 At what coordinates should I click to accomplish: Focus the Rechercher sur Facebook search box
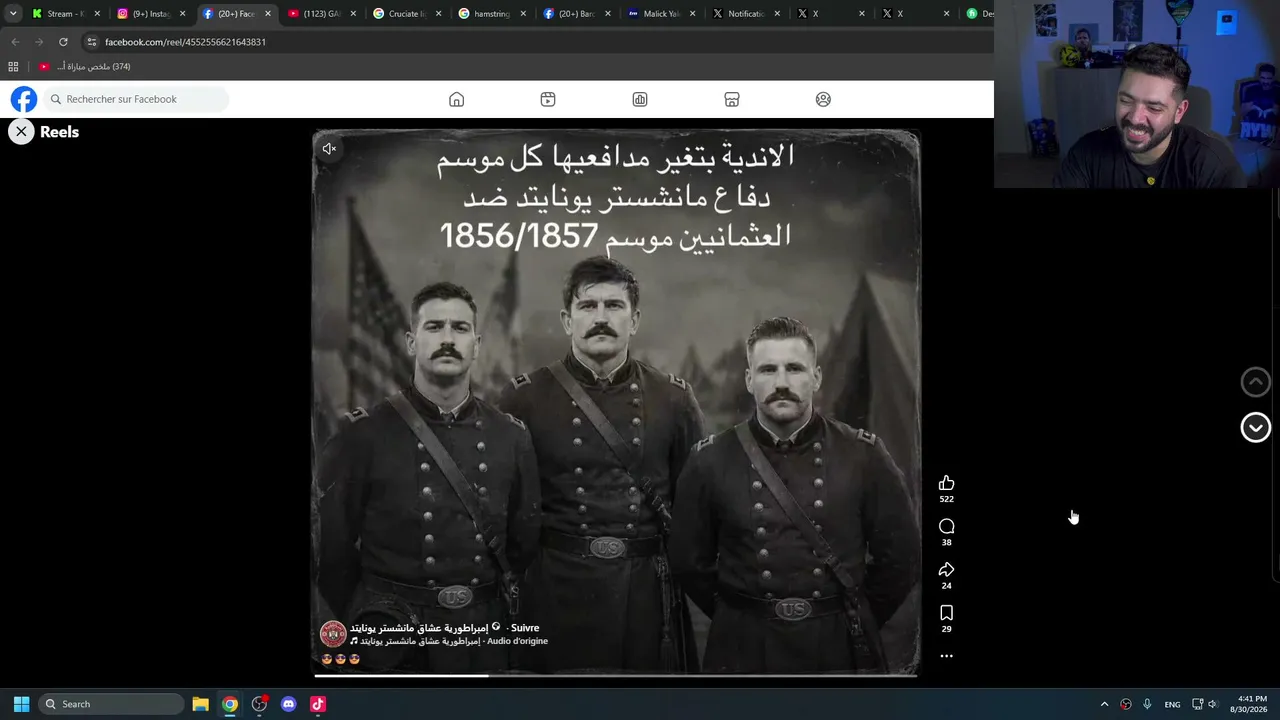136,99
